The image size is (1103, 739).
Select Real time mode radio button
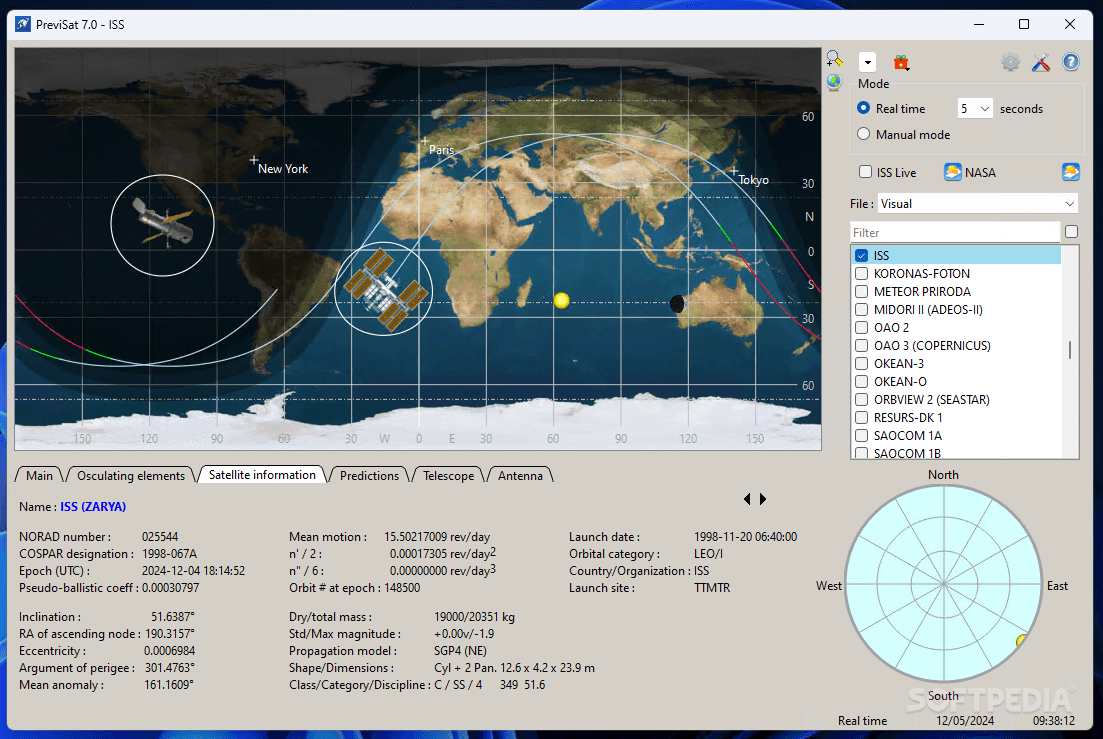[x=864, y=108]
